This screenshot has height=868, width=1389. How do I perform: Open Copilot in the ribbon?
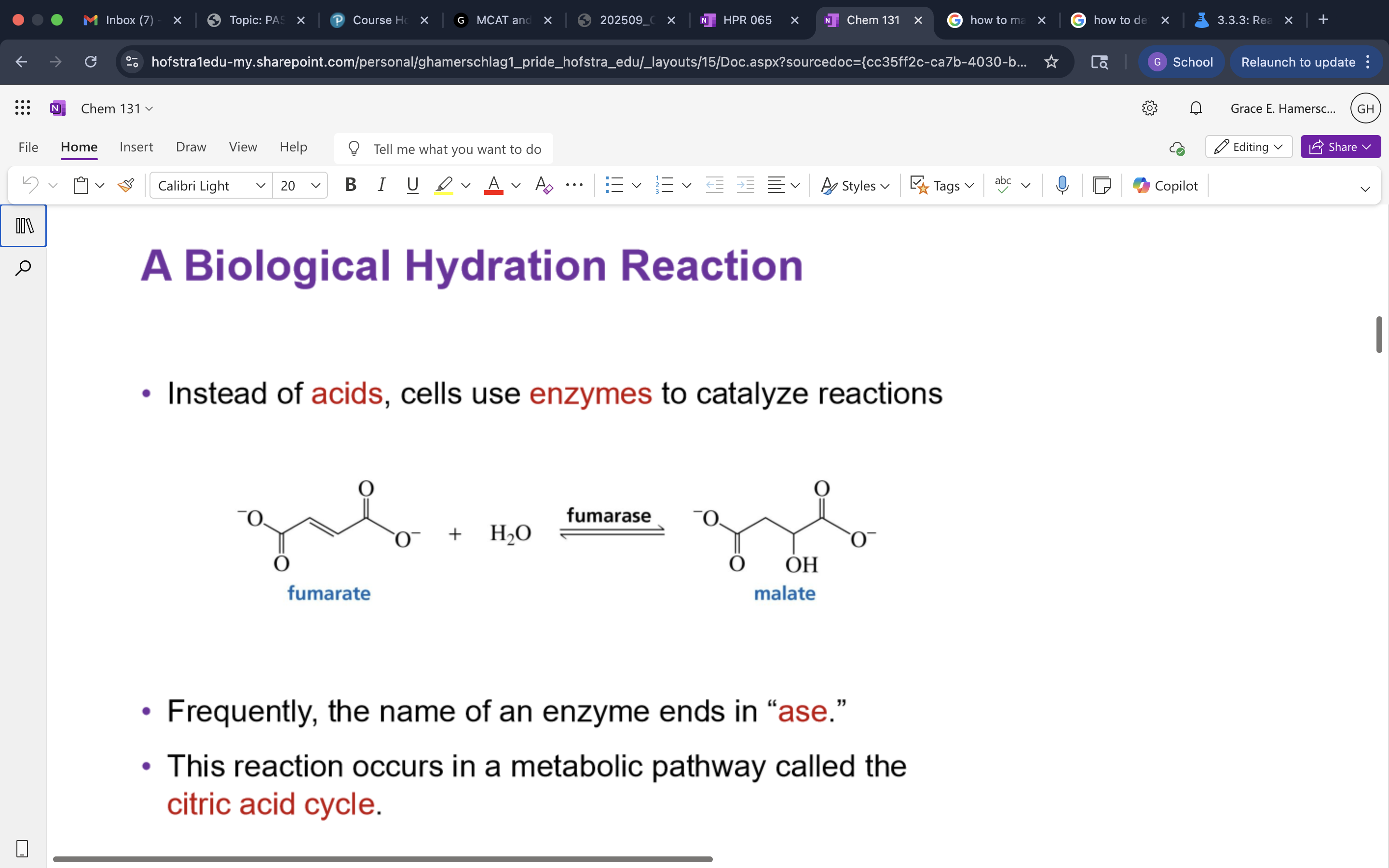1165,185
